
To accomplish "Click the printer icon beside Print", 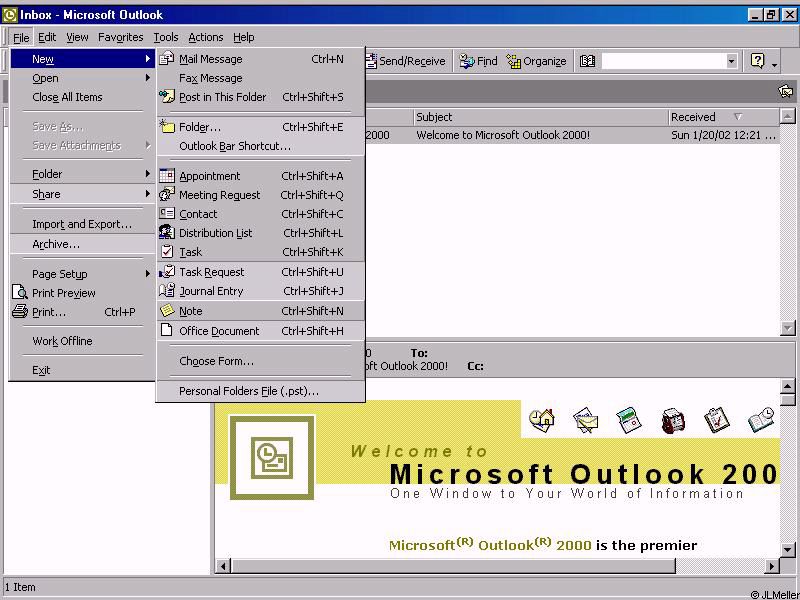I will point(20,311).
